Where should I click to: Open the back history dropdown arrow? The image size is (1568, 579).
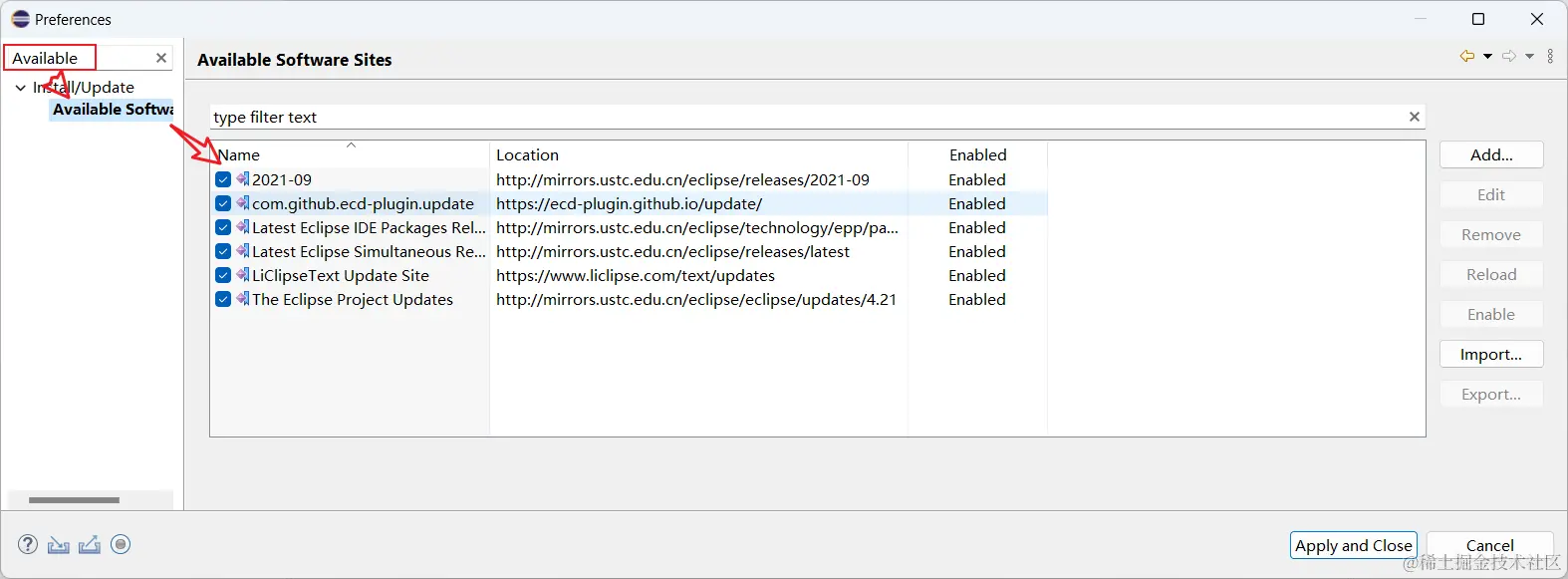point(1487,56)
